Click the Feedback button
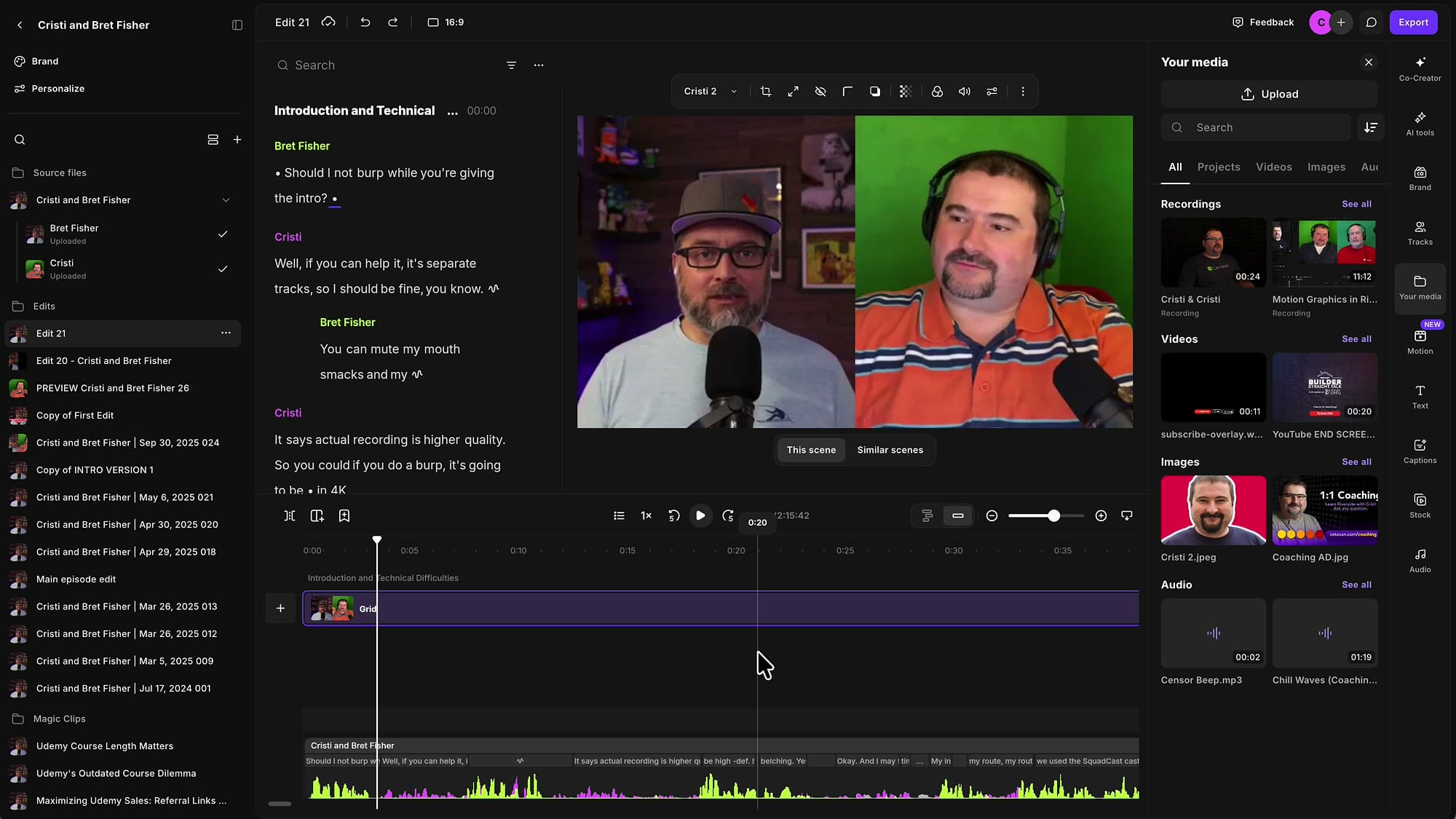 pos(1263,23)
